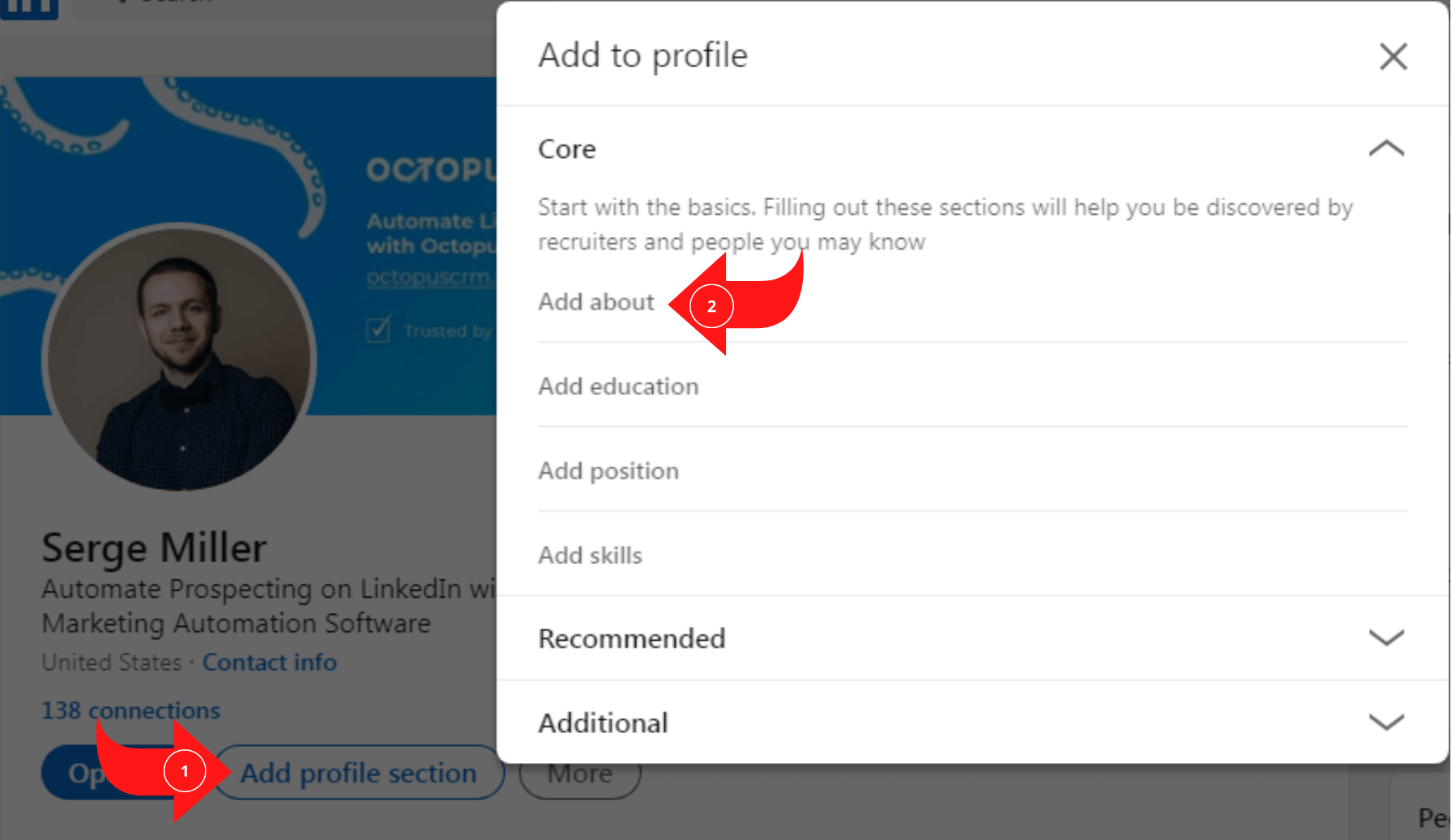
Task: Click the numbered marker labeled 2
Action: (711, 306)
